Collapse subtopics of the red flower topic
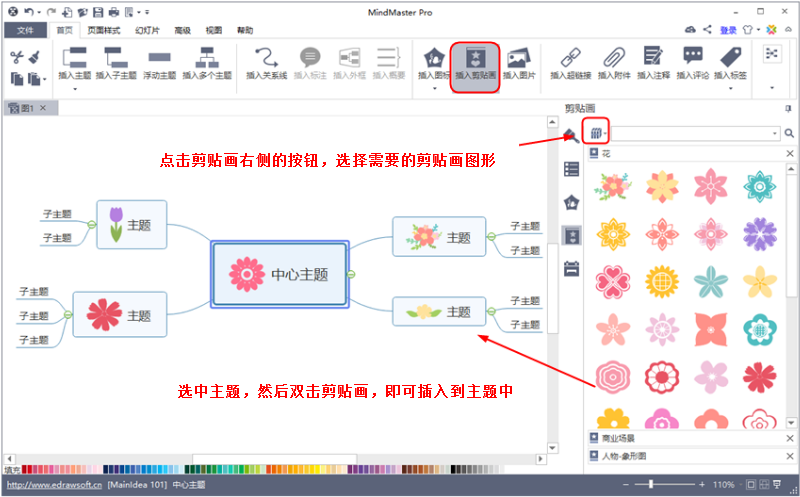This screenshot has height=497, width=800. coord(67,315)
